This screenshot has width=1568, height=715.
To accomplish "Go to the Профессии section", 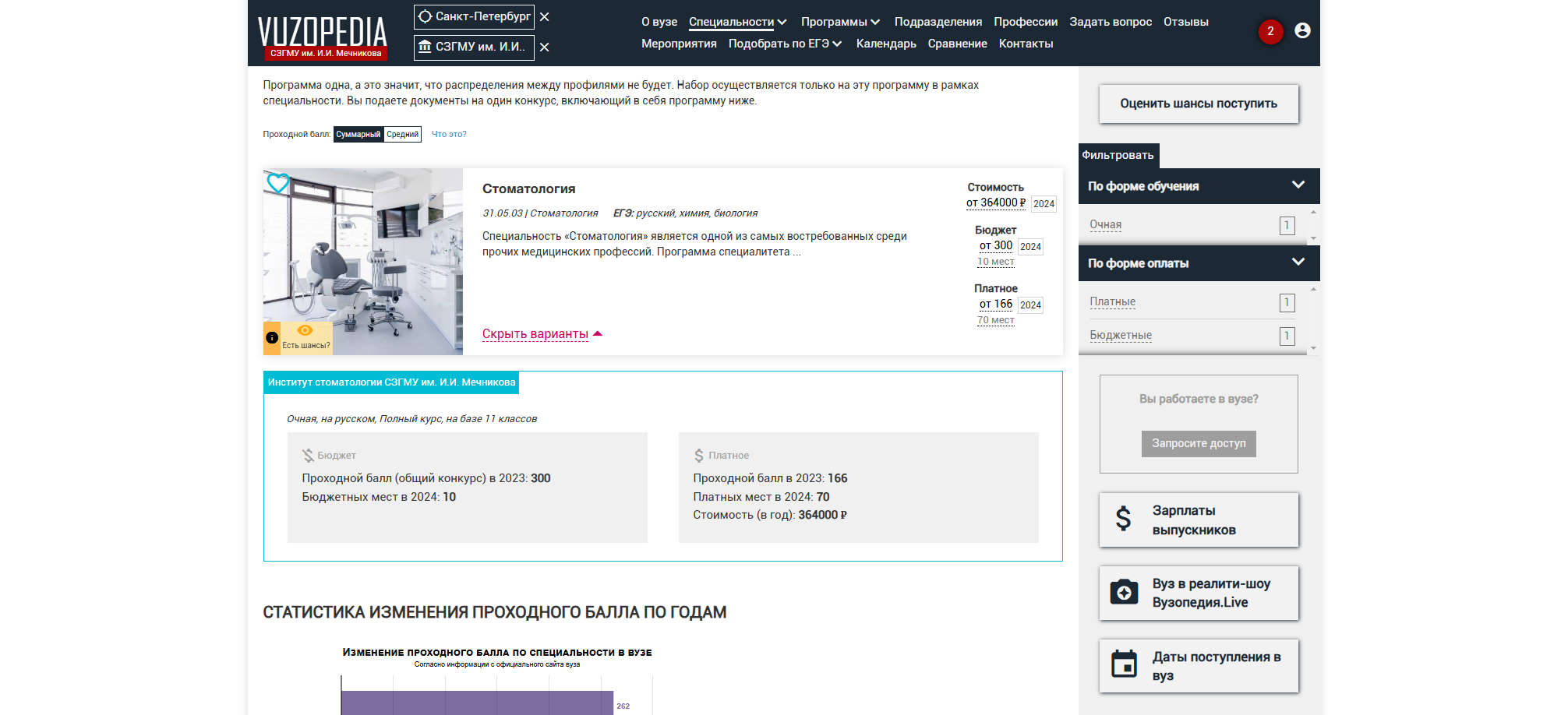I will pos(1026,22).
